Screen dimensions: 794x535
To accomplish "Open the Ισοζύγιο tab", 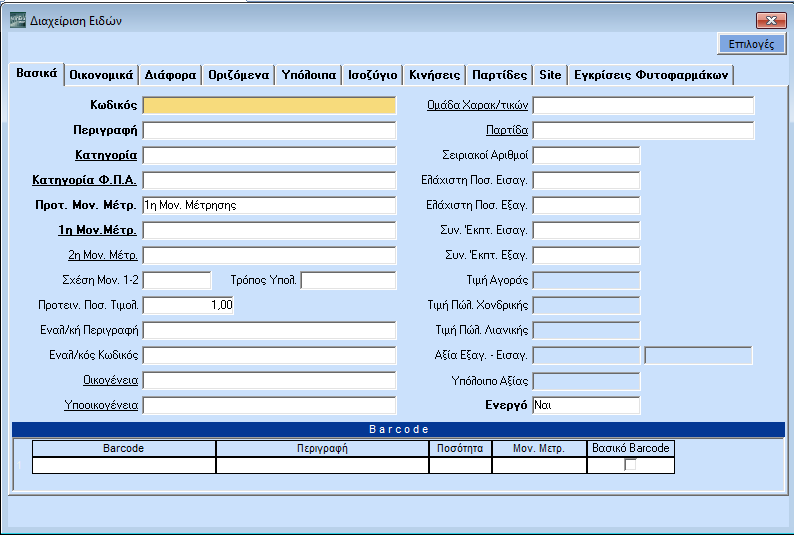I will [x=372, y=75].
